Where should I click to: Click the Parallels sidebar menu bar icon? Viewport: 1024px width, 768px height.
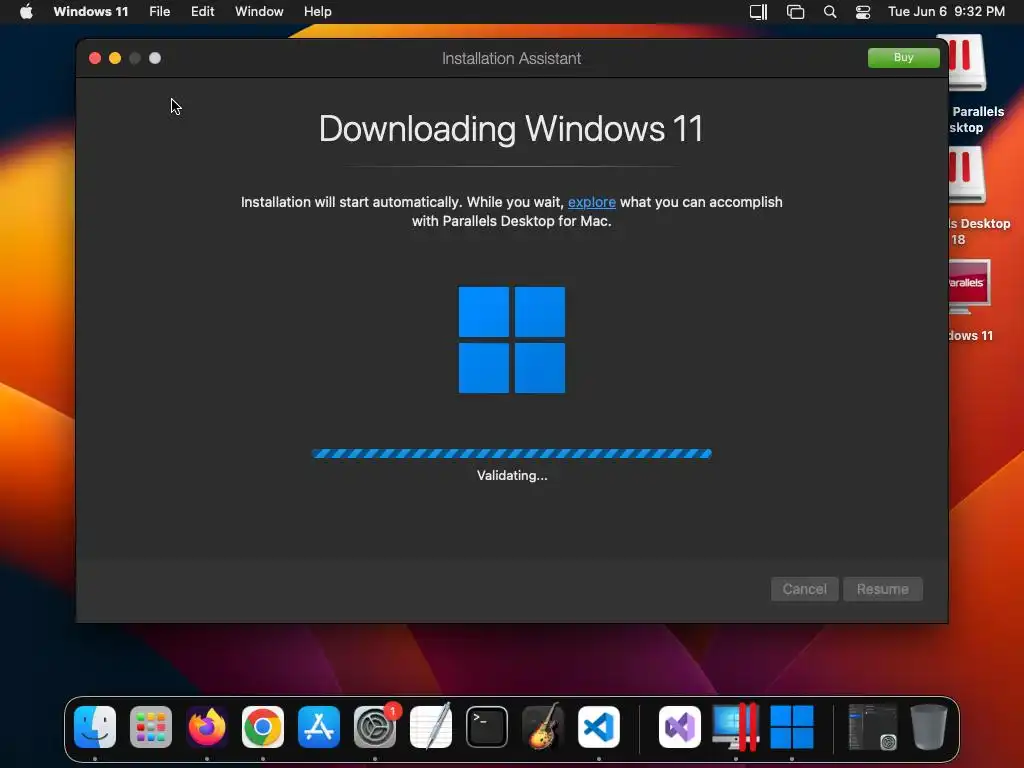pyautogui.click(x=758, y=12)
